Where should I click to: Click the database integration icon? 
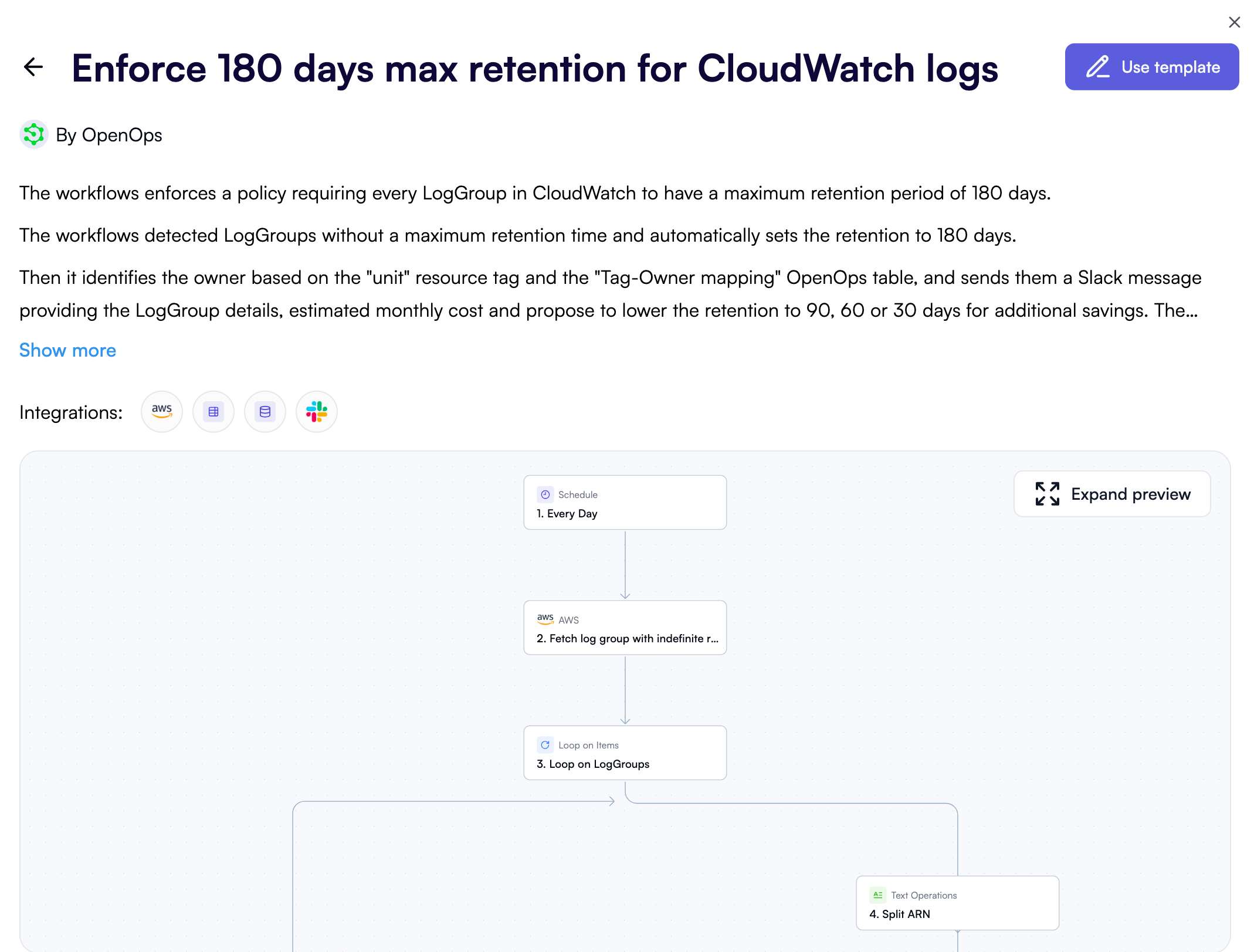pyautogui.click(x=265, y=412)
